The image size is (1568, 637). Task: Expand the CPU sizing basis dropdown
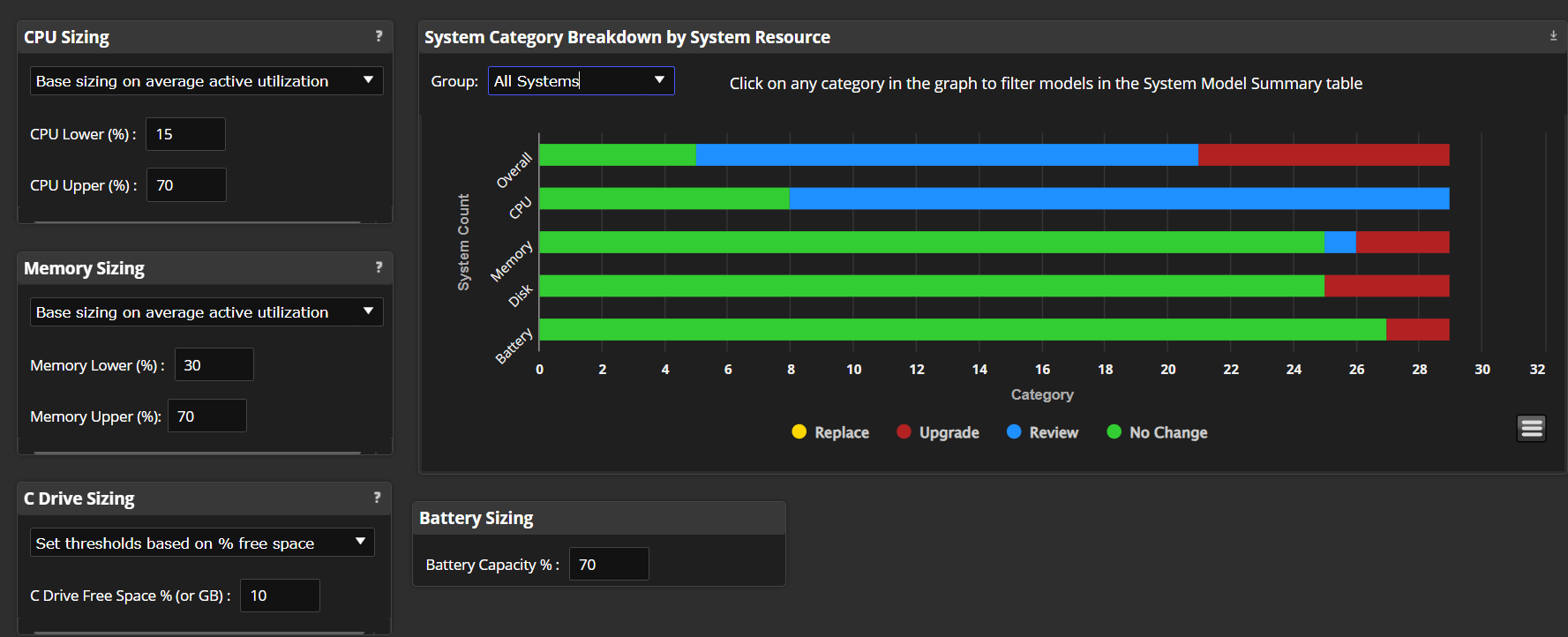pos(206,81)
